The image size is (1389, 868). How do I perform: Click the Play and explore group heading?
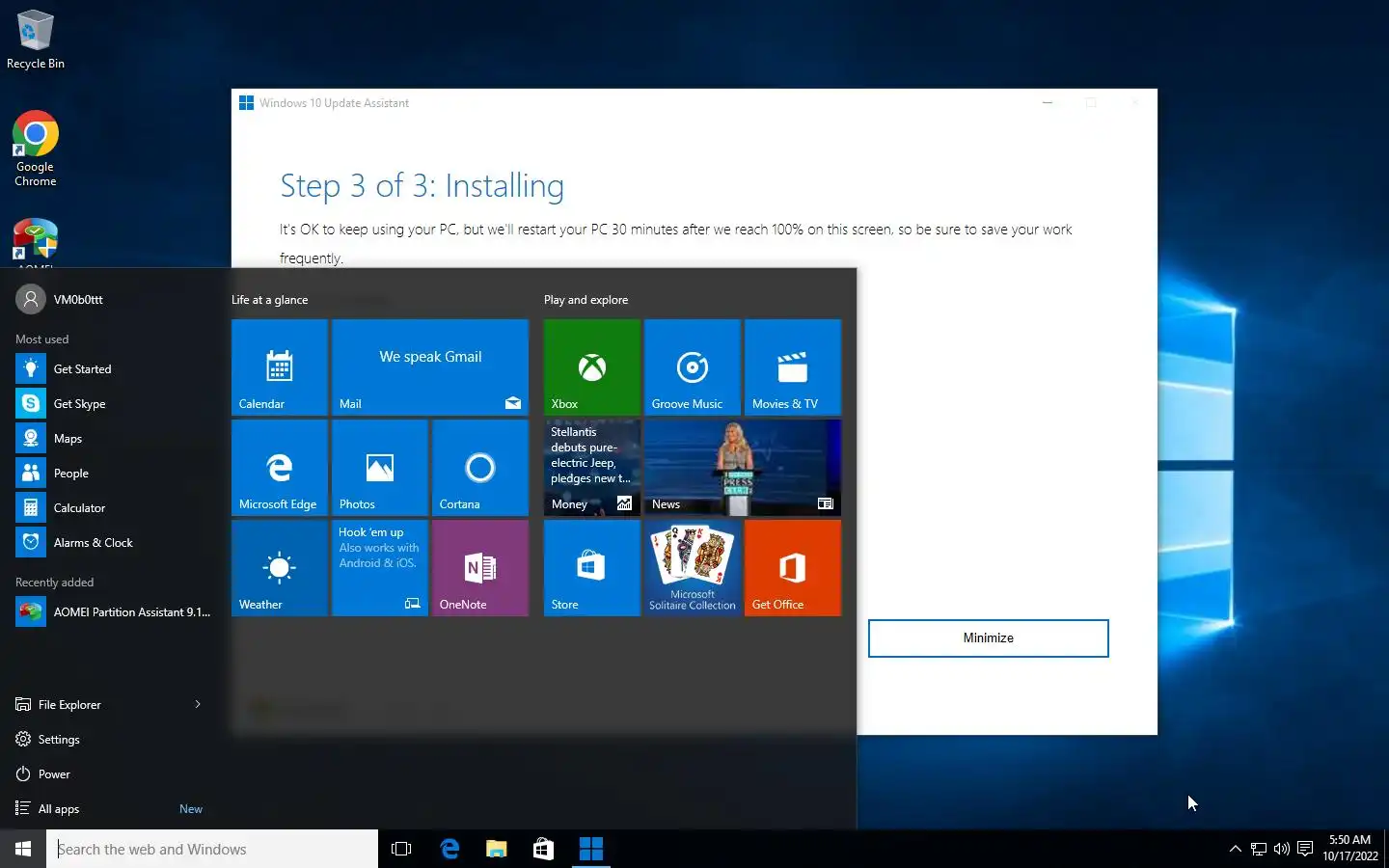[586, 300]
